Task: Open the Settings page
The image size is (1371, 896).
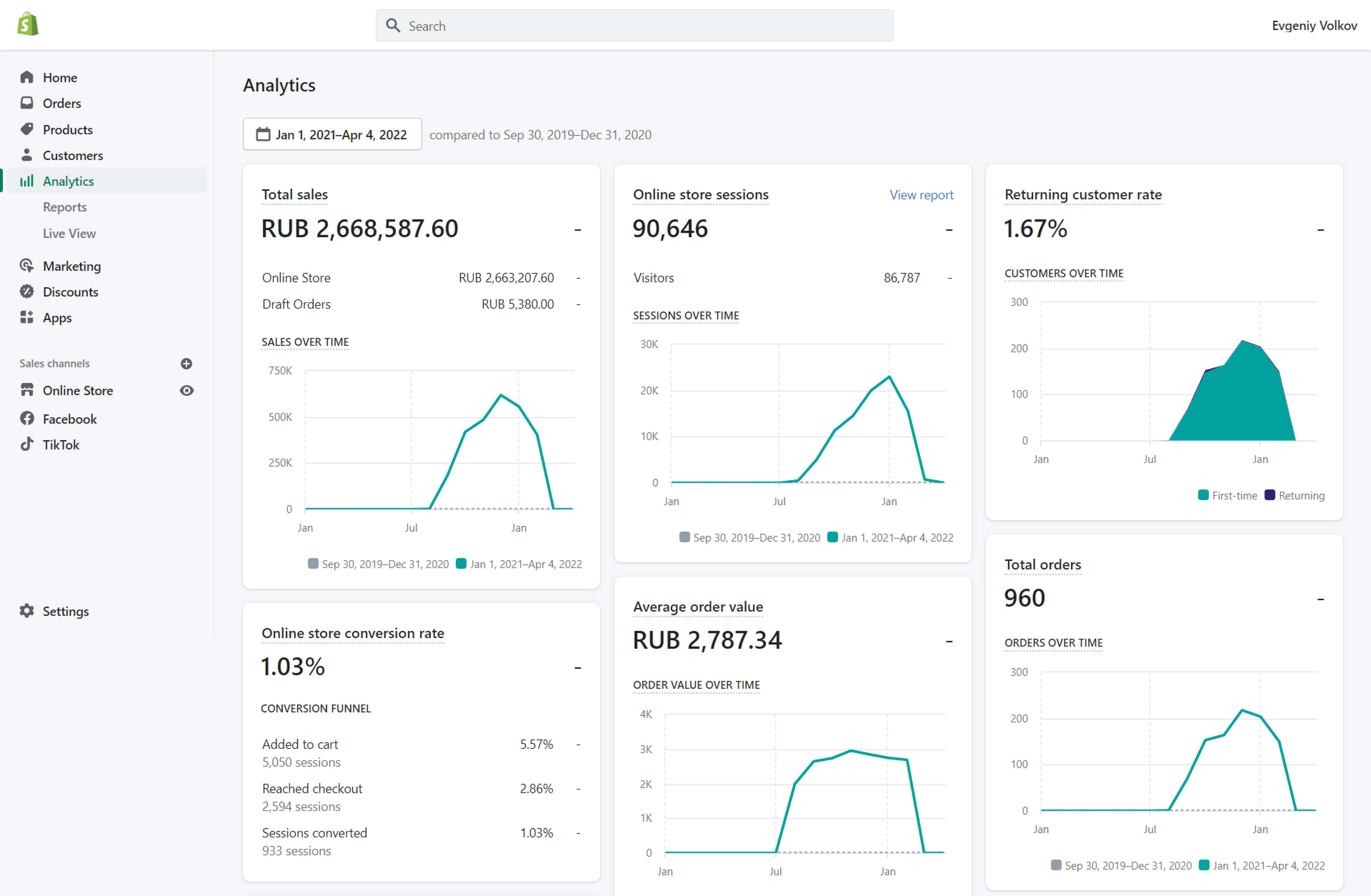Action: click(65, 611)
